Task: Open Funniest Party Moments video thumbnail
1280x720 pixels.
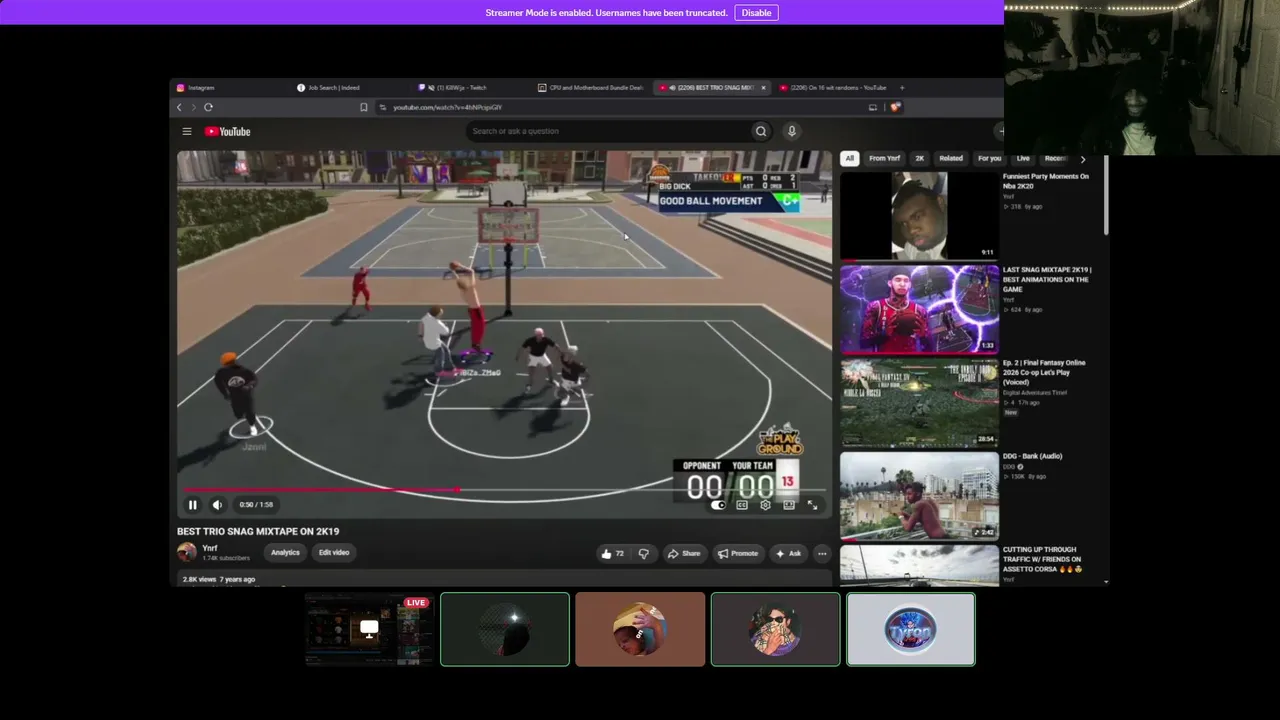Action: pos(920,215)
